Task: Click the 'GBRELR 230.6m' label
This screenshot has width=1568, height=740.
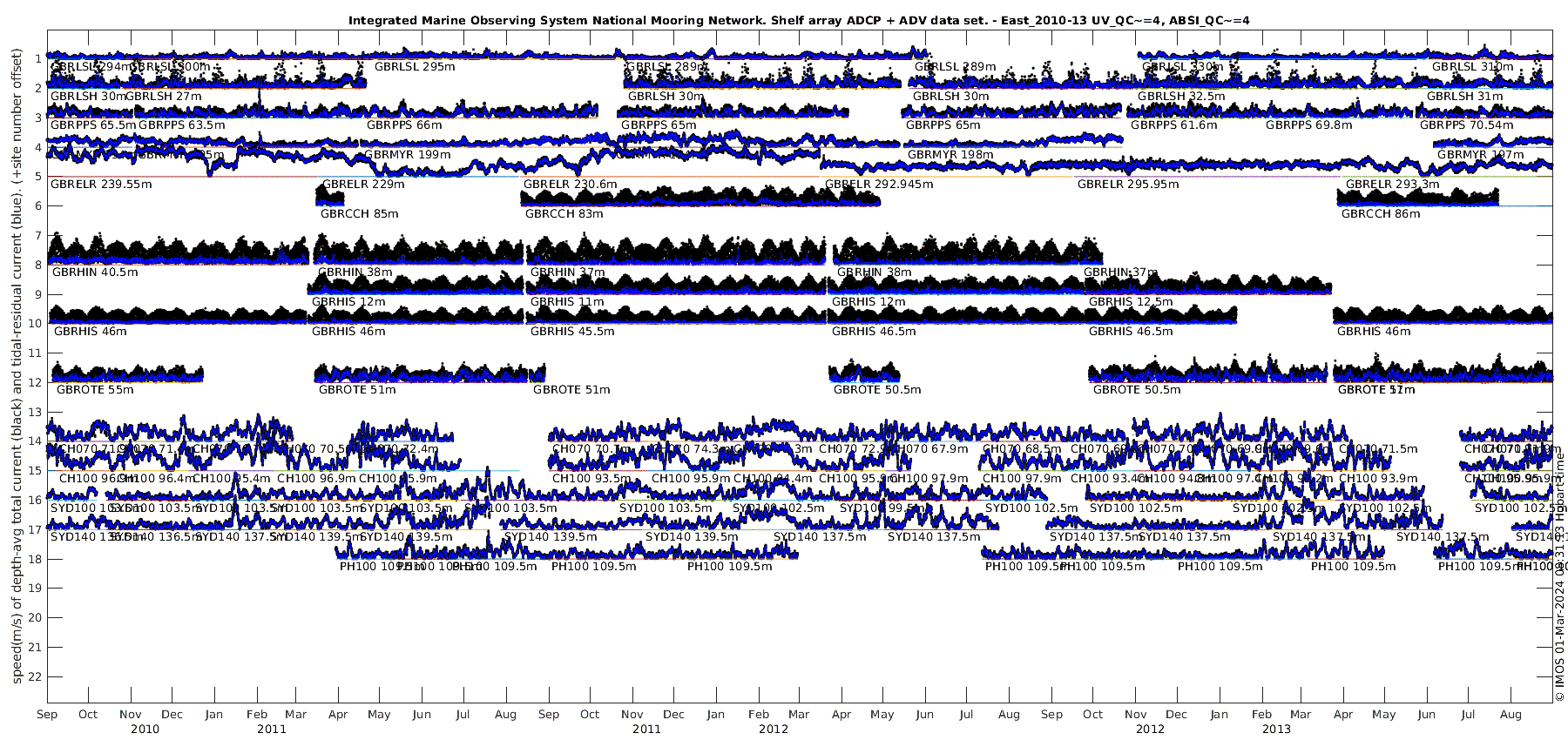Action: 570,184
